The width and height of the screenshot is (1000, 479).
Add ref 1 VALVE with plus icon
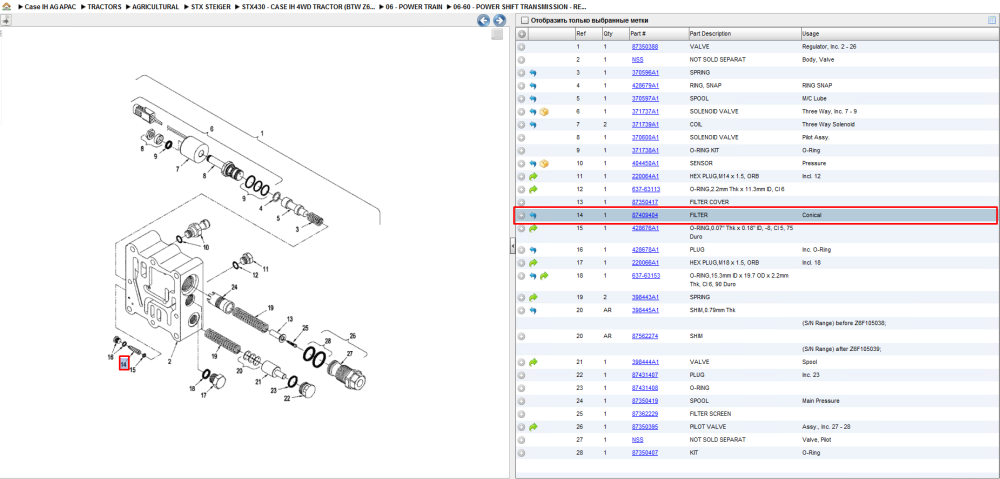click(x=522, y=47)
